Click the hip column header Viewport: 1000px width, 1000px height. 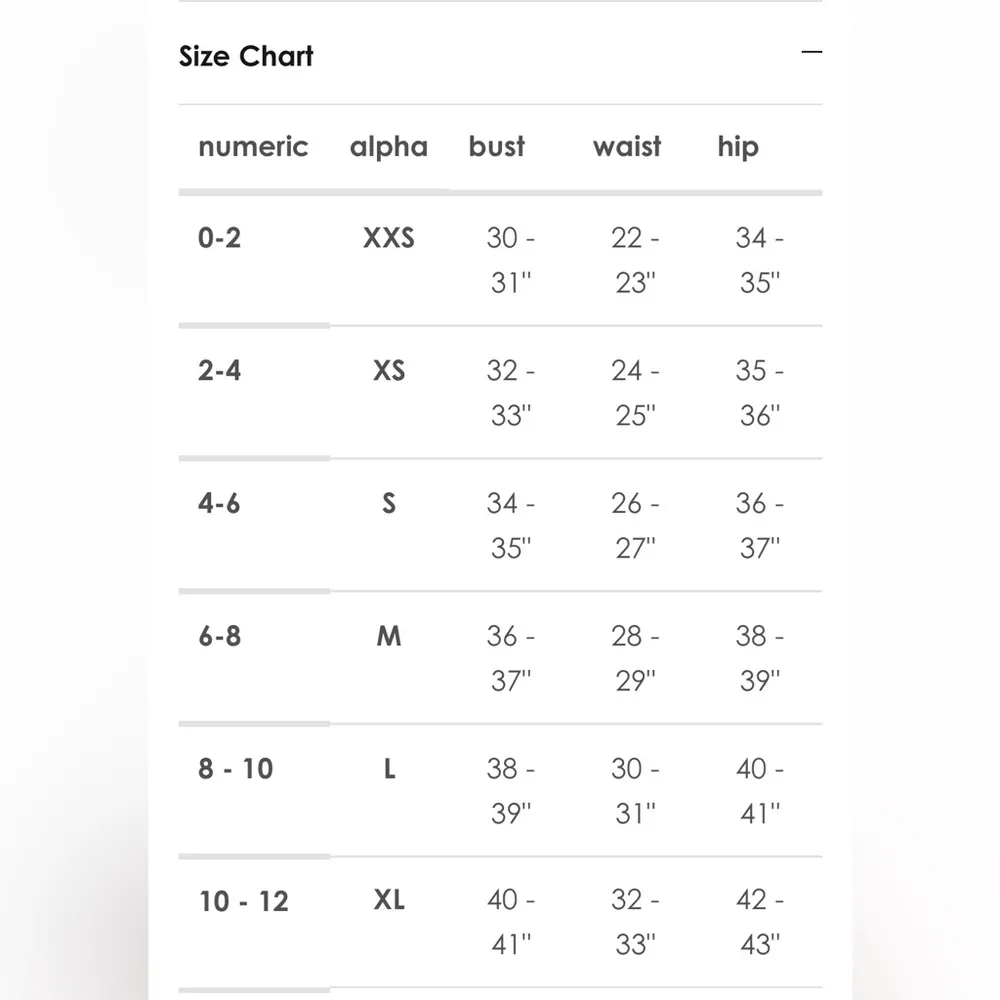(738, 147)
